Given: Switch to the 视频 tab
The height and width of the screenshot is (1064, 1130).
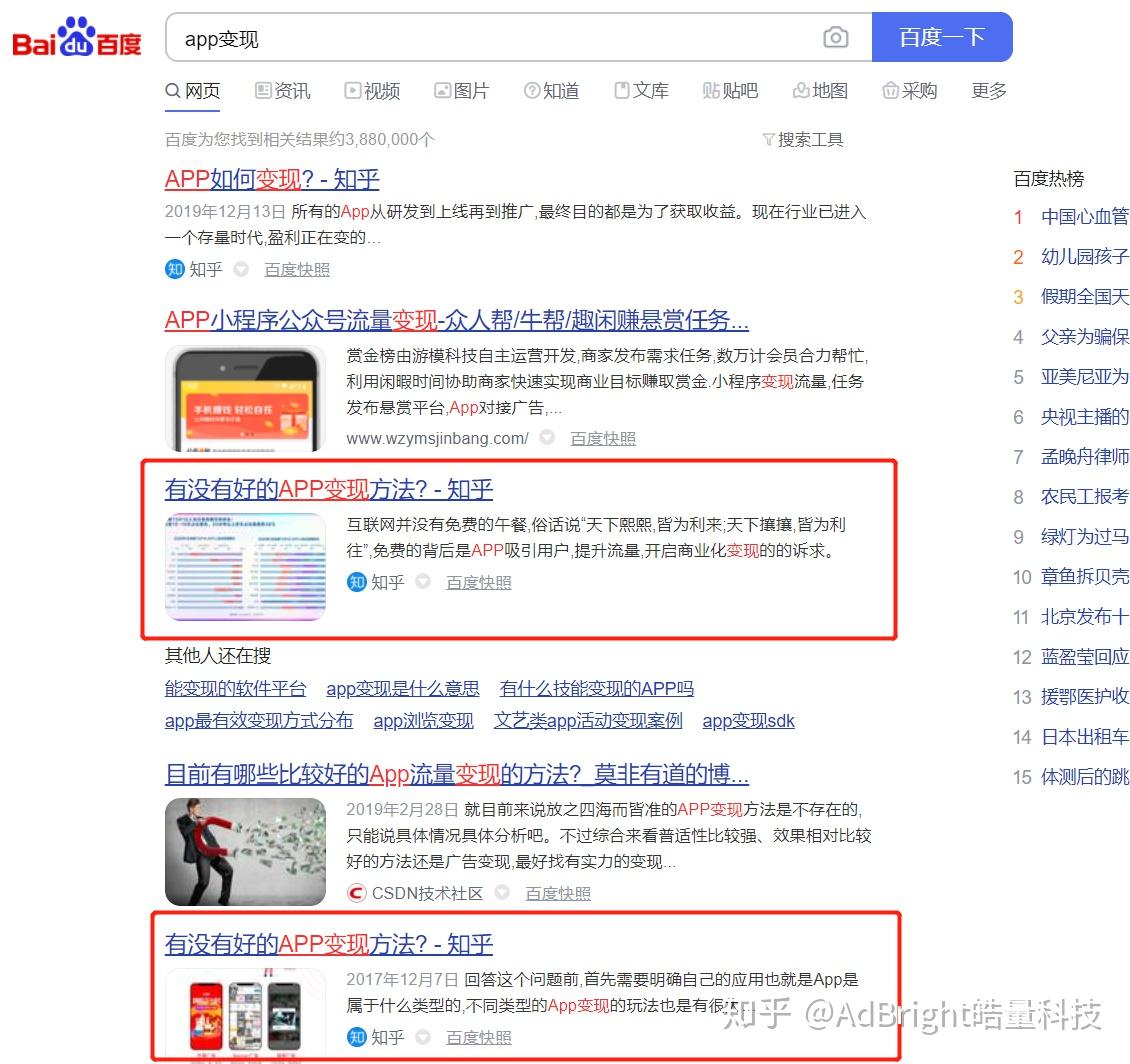Looking at the screenshot, I should point(372,91).
